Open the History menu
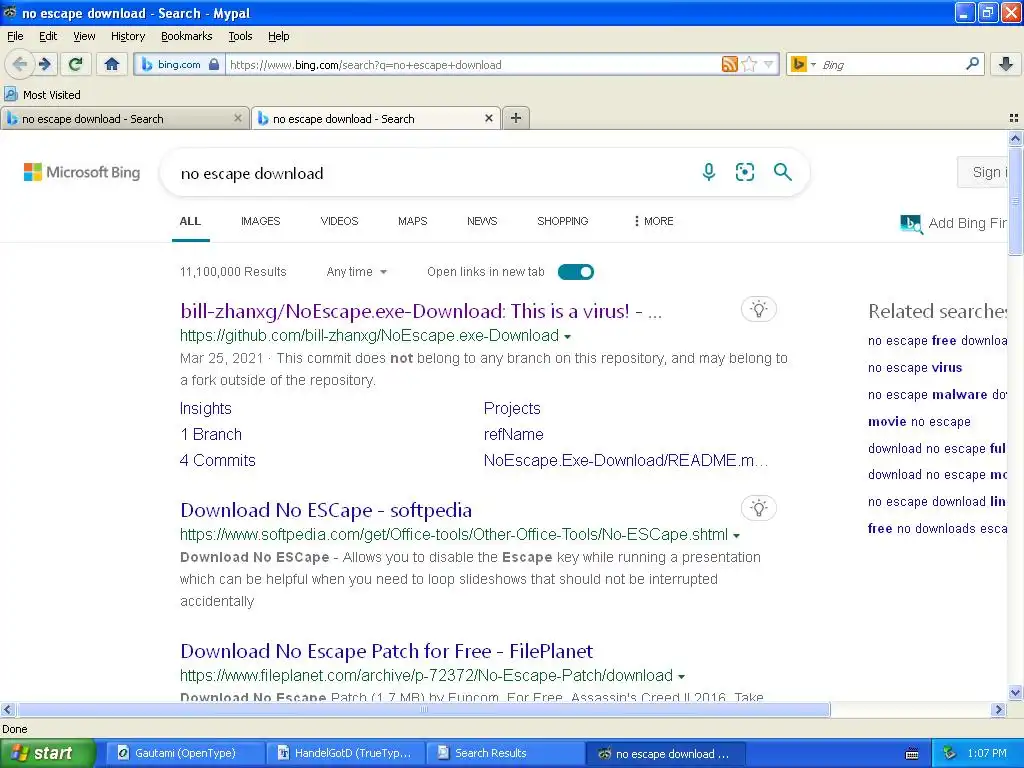 pos(128,36)
